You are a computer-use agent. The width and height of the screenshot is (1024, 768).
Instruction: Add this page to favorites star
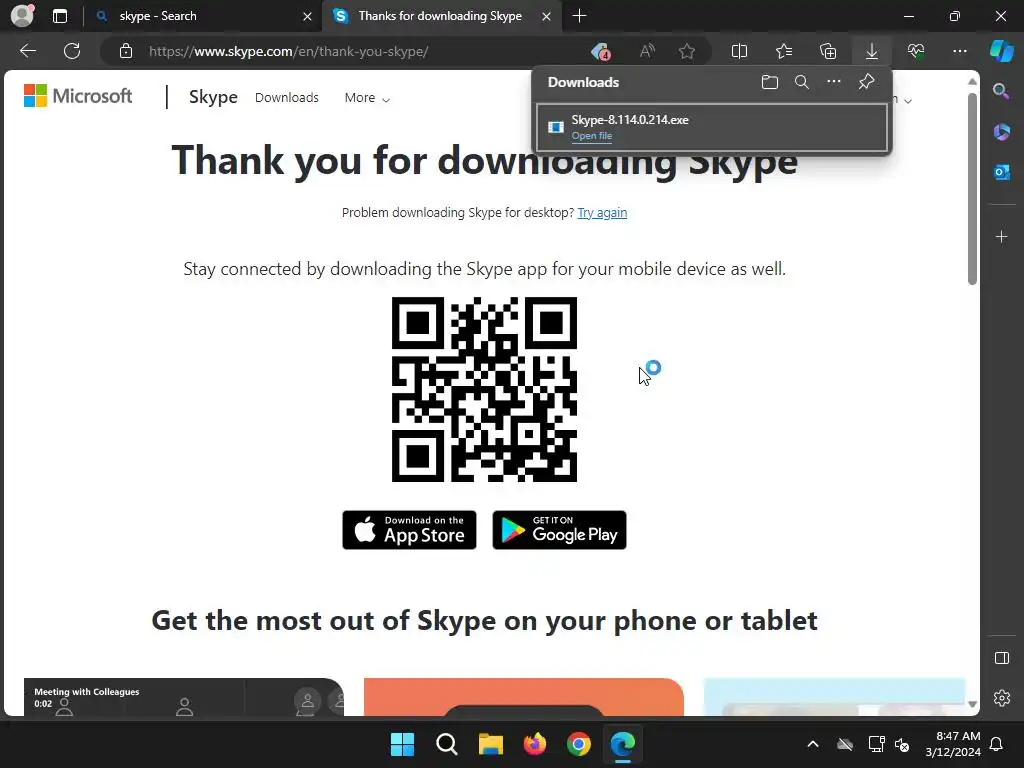[686, 51]
